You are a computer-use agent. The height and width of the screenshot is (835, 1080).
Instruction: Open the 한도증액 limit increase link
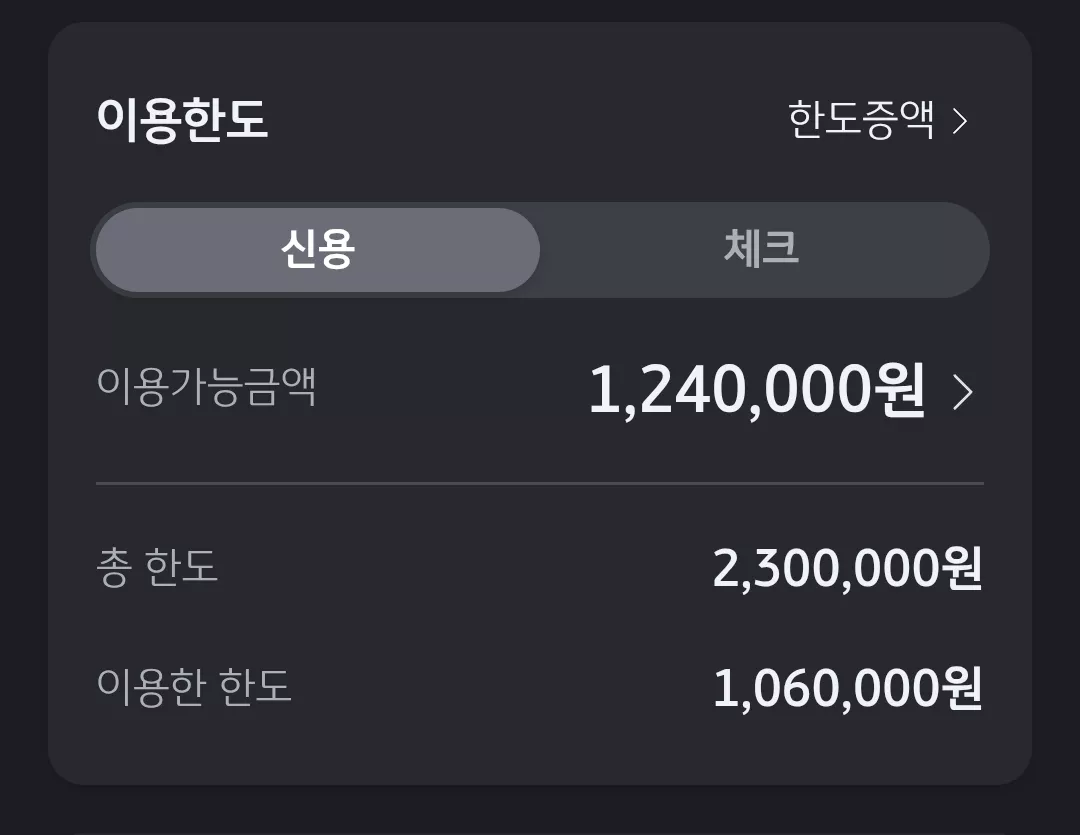pyautogui.click(x=878, y=120)
